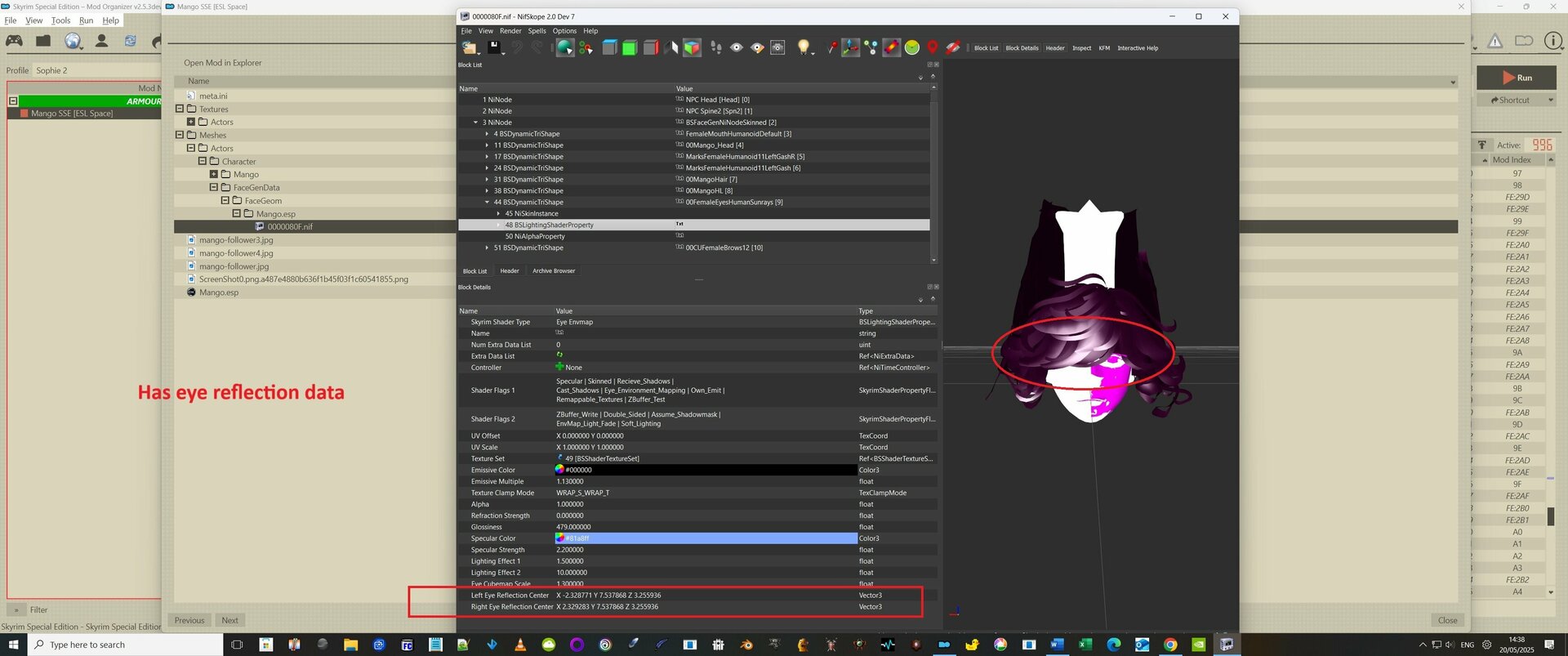Image resolution: width=1568 pixels, height=656 pixels.
Task: Click the Windows search box on the taskbar
Action: [127, 645]
